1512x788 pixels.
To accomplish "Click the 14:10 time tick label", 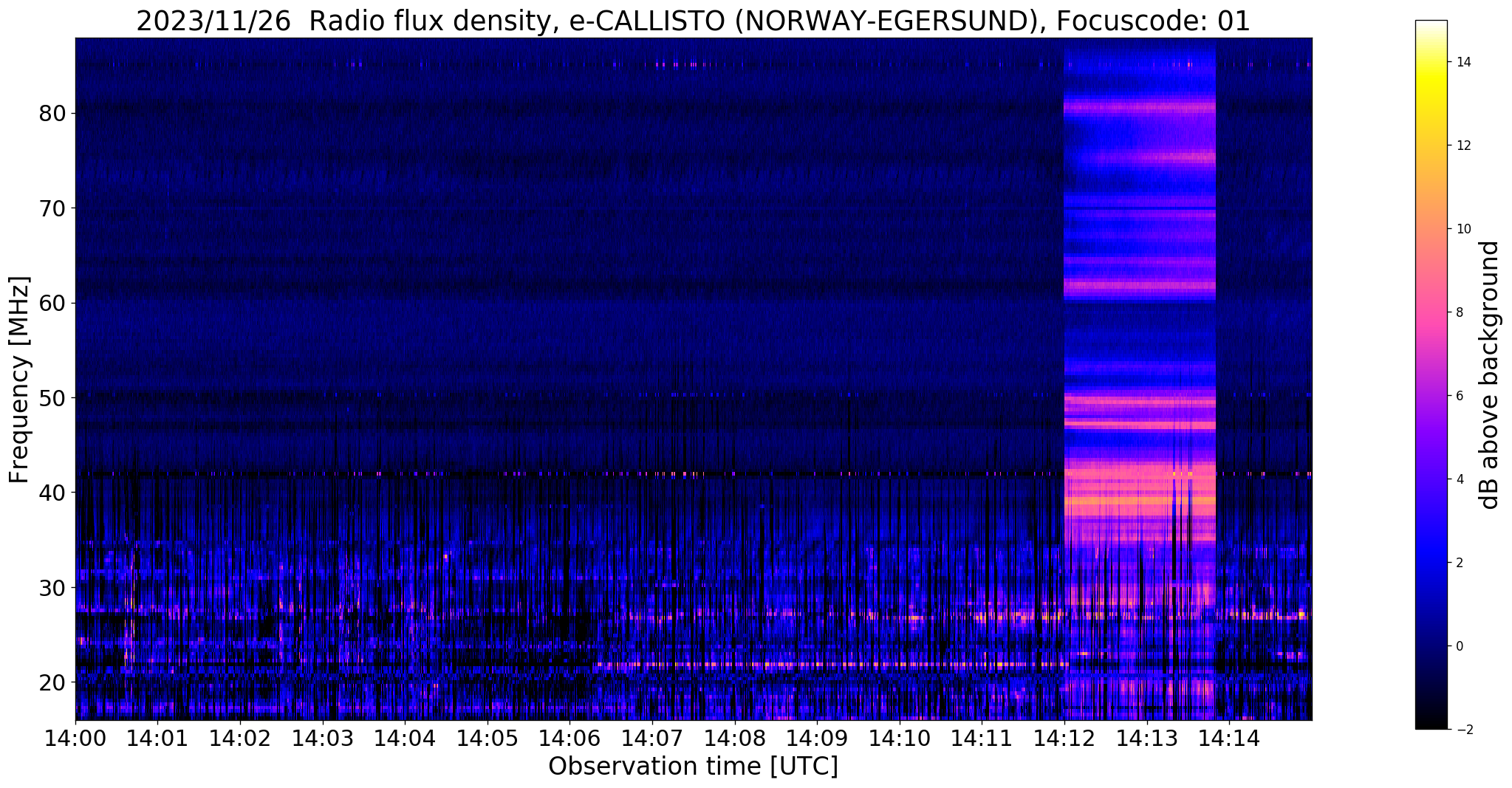I will coord(899,738).
